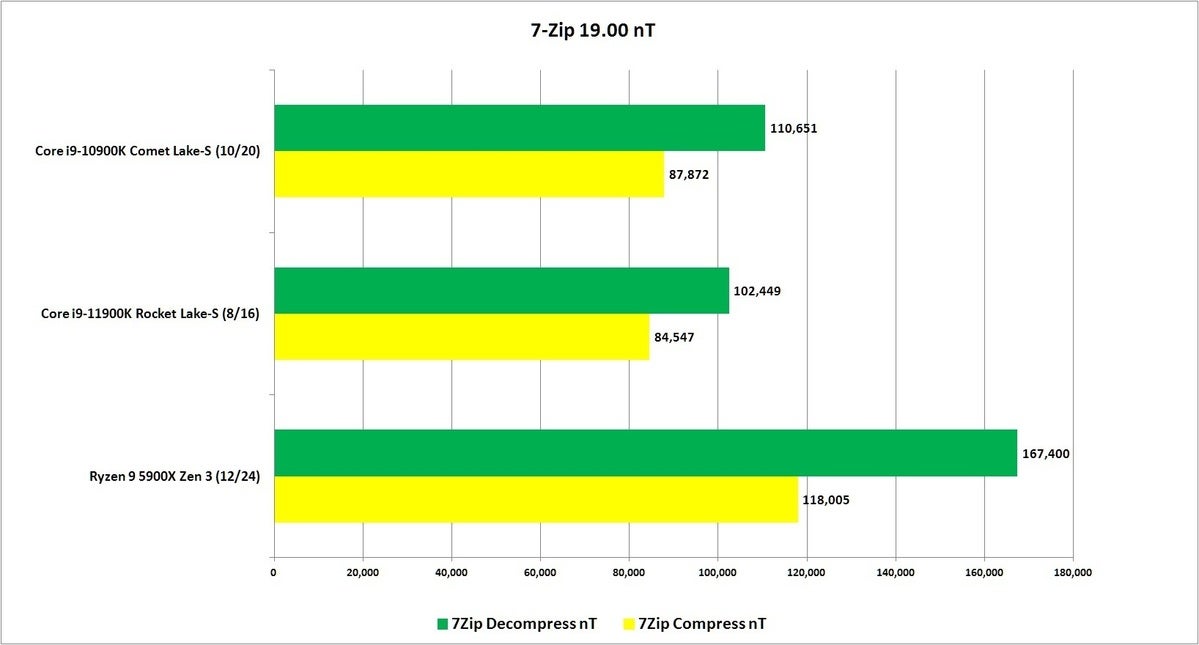
Task: Select the green 7Zip Decompress nT legend swatch
Action: [442, 624]
